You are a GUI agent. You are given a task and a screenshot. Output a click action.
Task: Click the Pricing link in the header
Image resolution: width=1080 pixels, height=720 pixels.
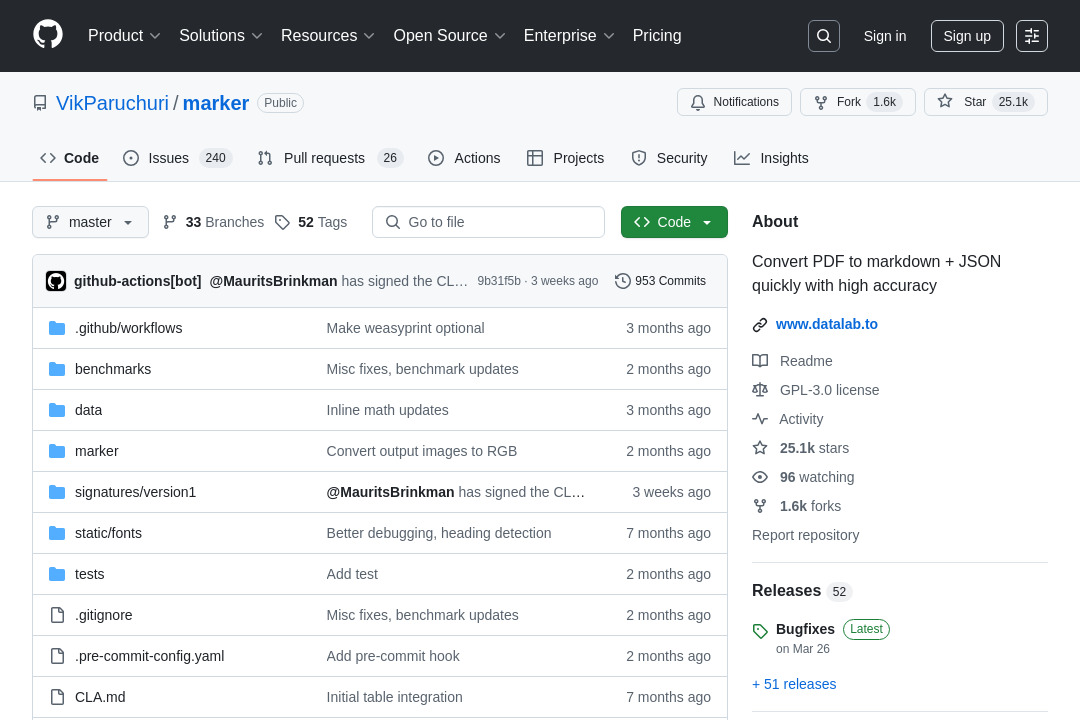(657, 36)
